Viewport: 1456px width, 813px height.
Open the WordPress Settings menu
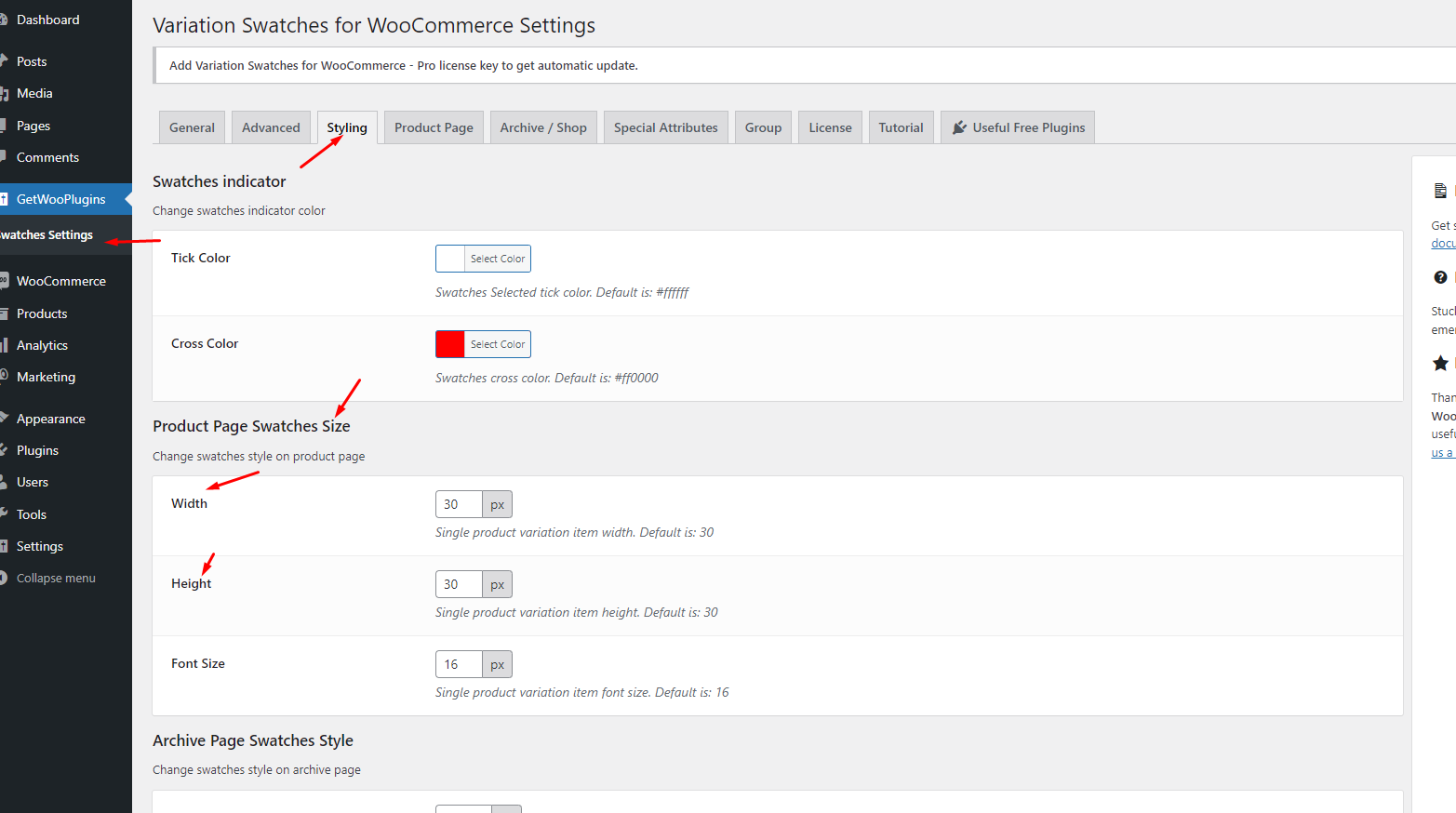(x=40, y=546)
